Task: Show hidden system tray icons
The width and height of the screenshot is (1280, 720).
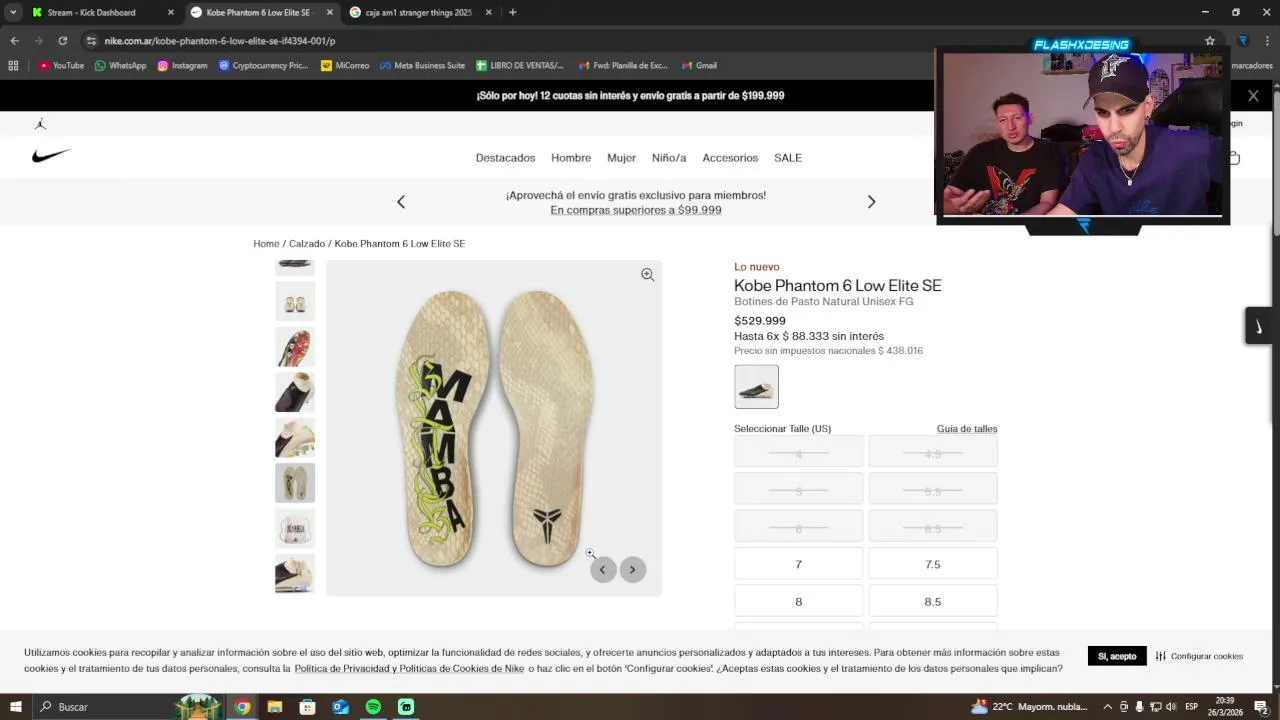Action: [x=1107, y=707]
